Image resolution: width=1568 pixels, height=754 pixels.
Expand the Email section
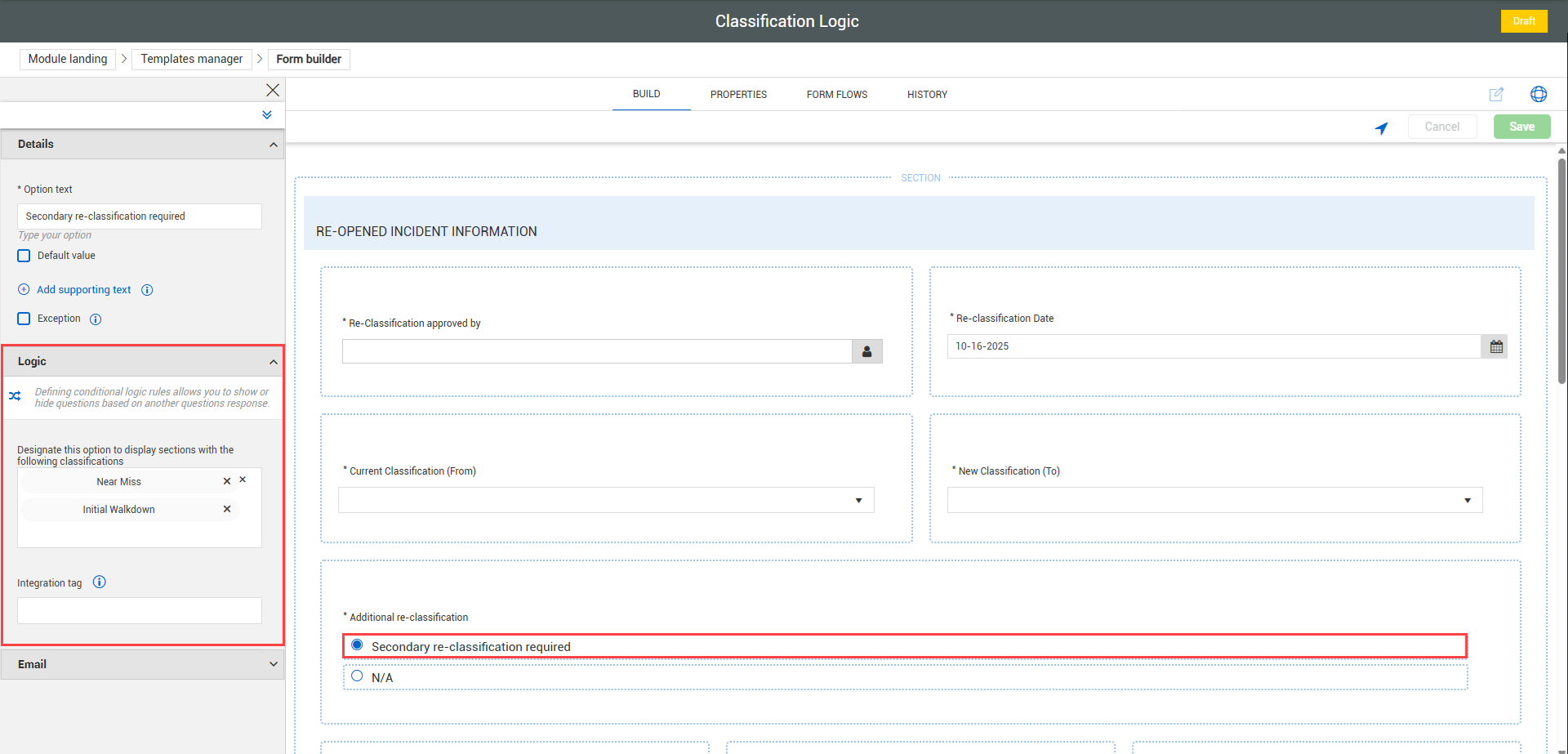coord(143,664)
